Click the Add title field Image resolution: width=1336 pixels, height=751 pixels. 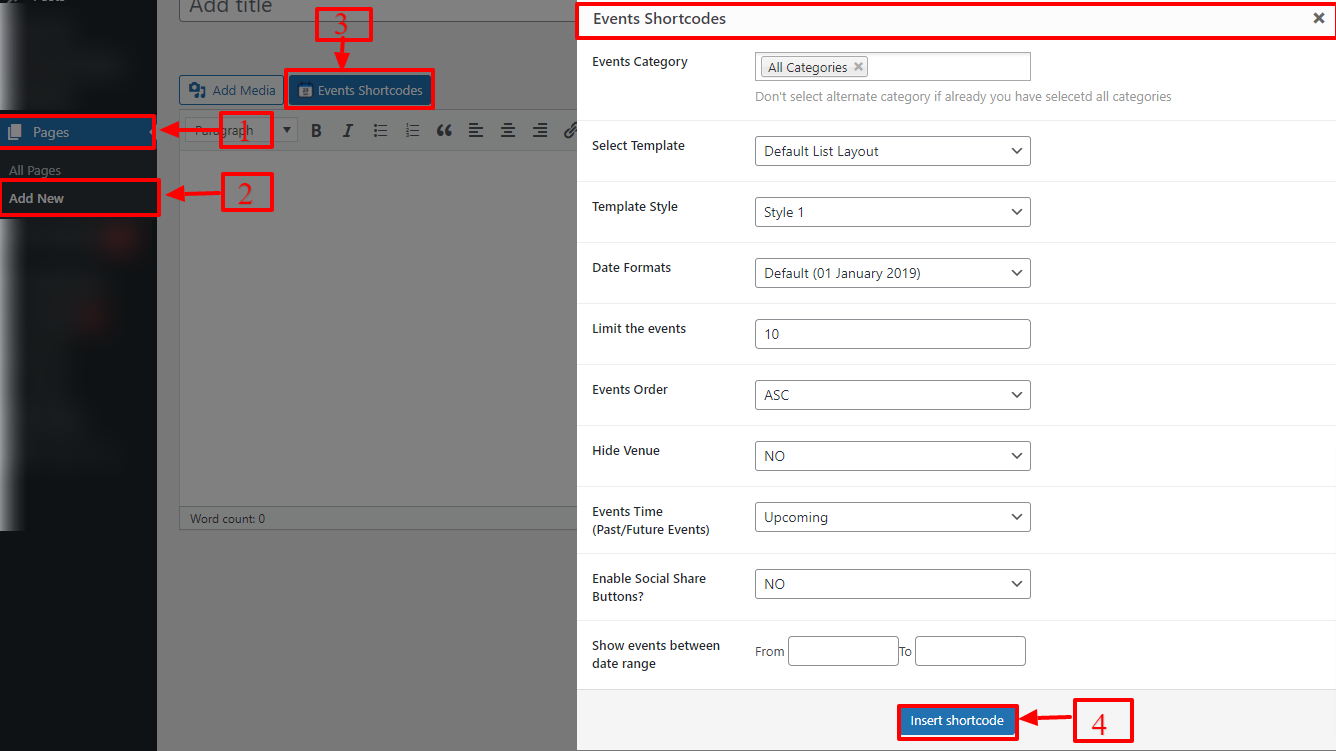tap(378, 8)
